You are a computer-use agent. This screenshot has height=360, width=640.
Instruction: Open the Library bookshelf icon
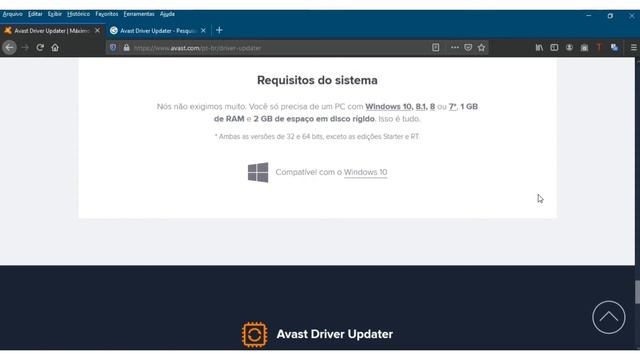[x=539, y=48]
